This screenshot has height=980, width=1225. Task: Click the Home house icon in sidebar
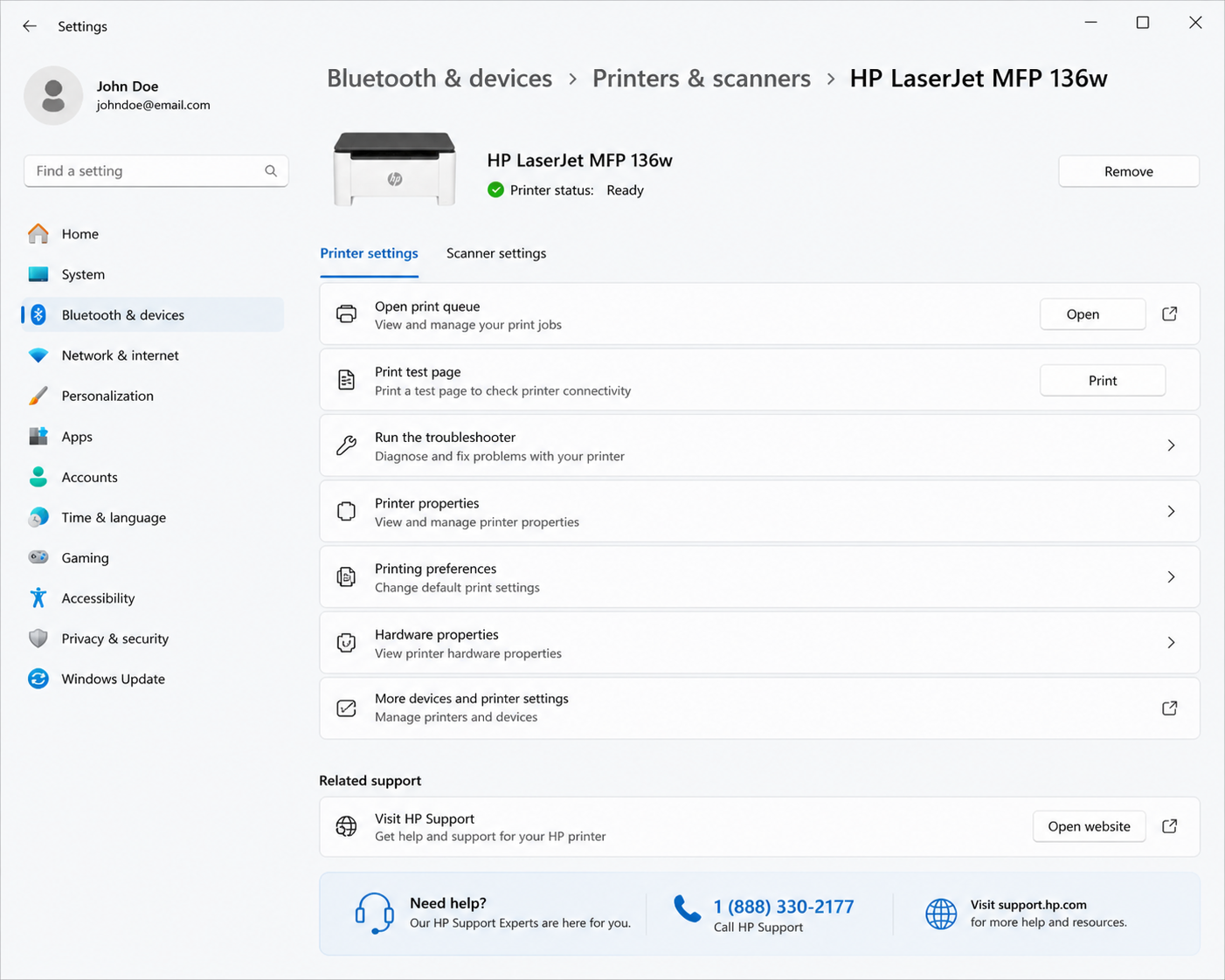(x=38, y=234)
